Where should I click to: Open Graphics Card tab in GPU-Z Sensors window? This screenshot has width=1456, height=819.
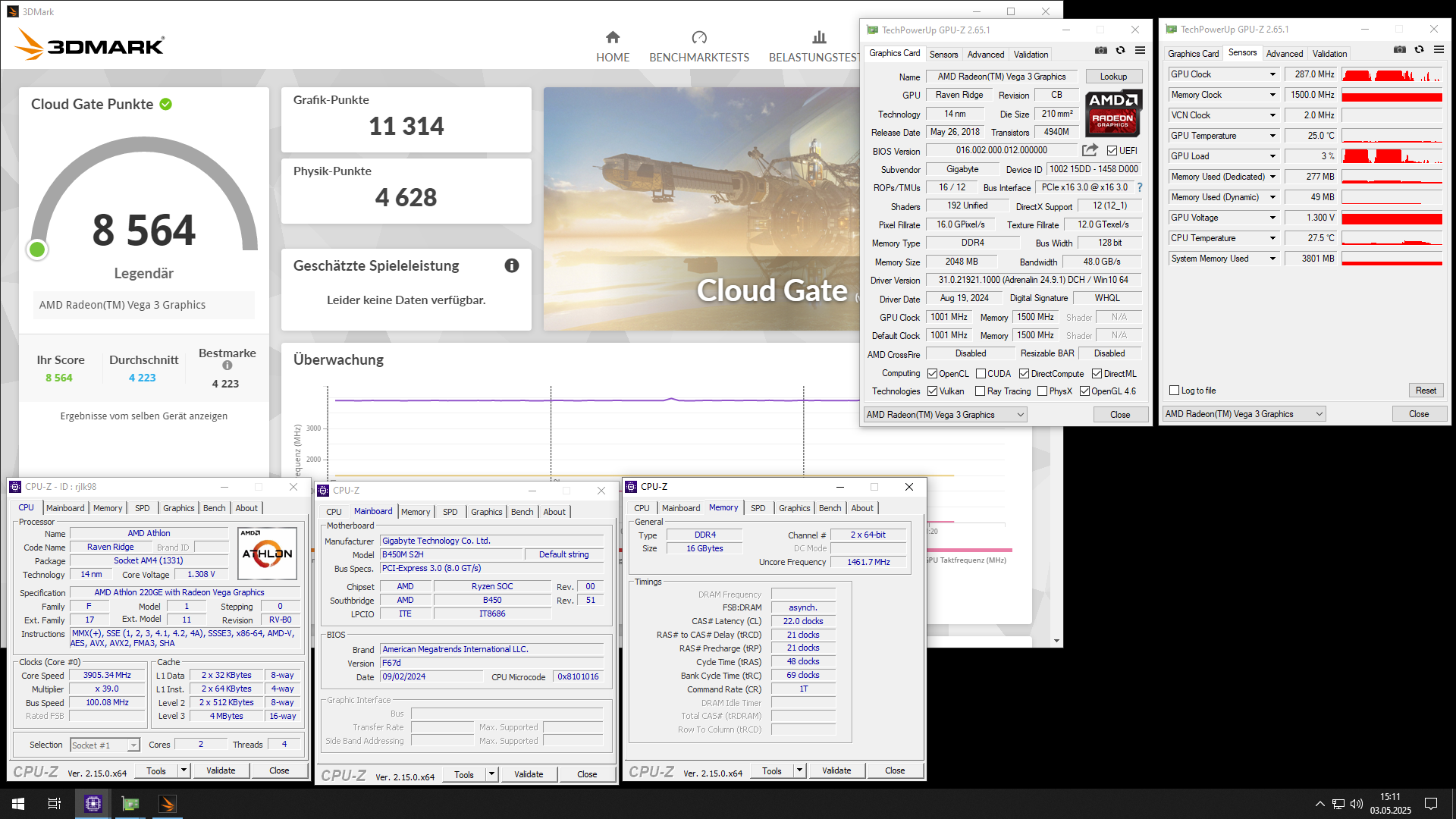pos(1194,54)
